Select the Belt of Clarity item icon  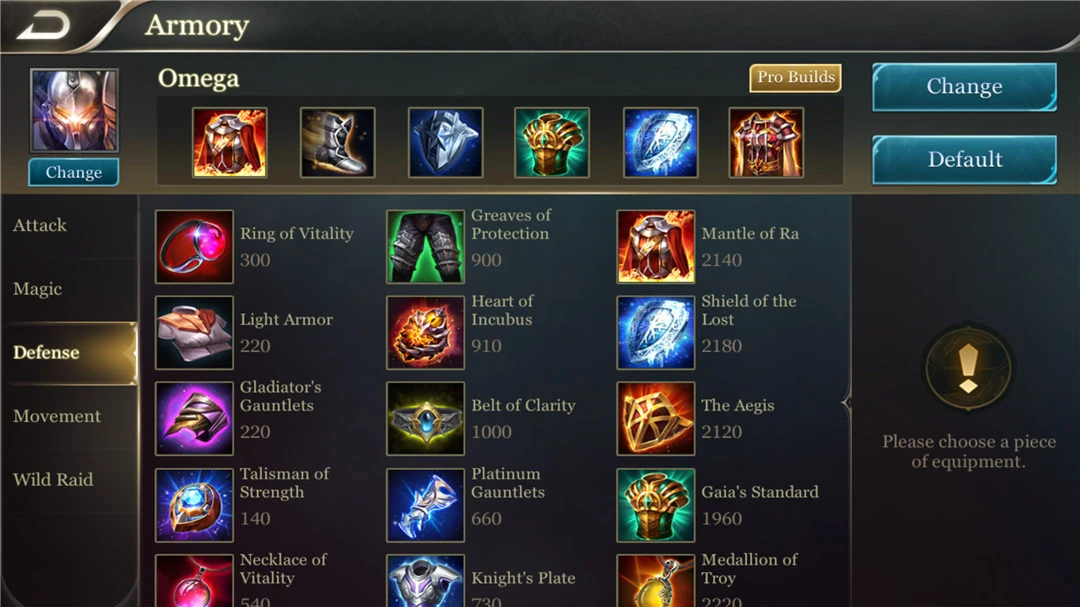(425, 418)
